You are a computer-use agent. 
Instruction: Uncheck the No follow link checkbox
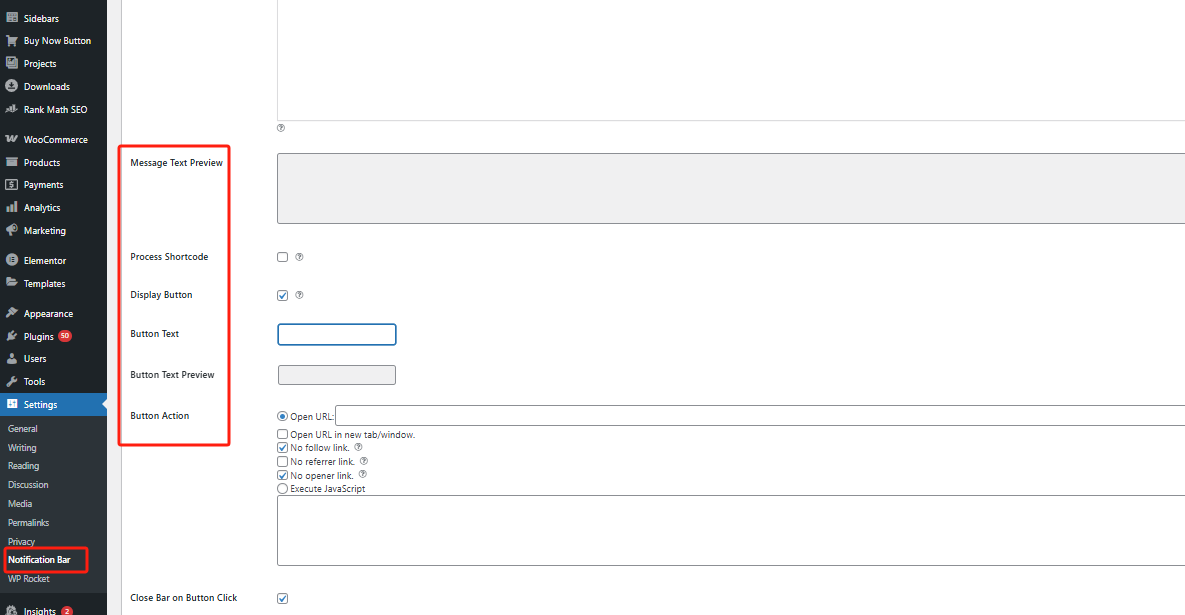click(x=283, y=448)
